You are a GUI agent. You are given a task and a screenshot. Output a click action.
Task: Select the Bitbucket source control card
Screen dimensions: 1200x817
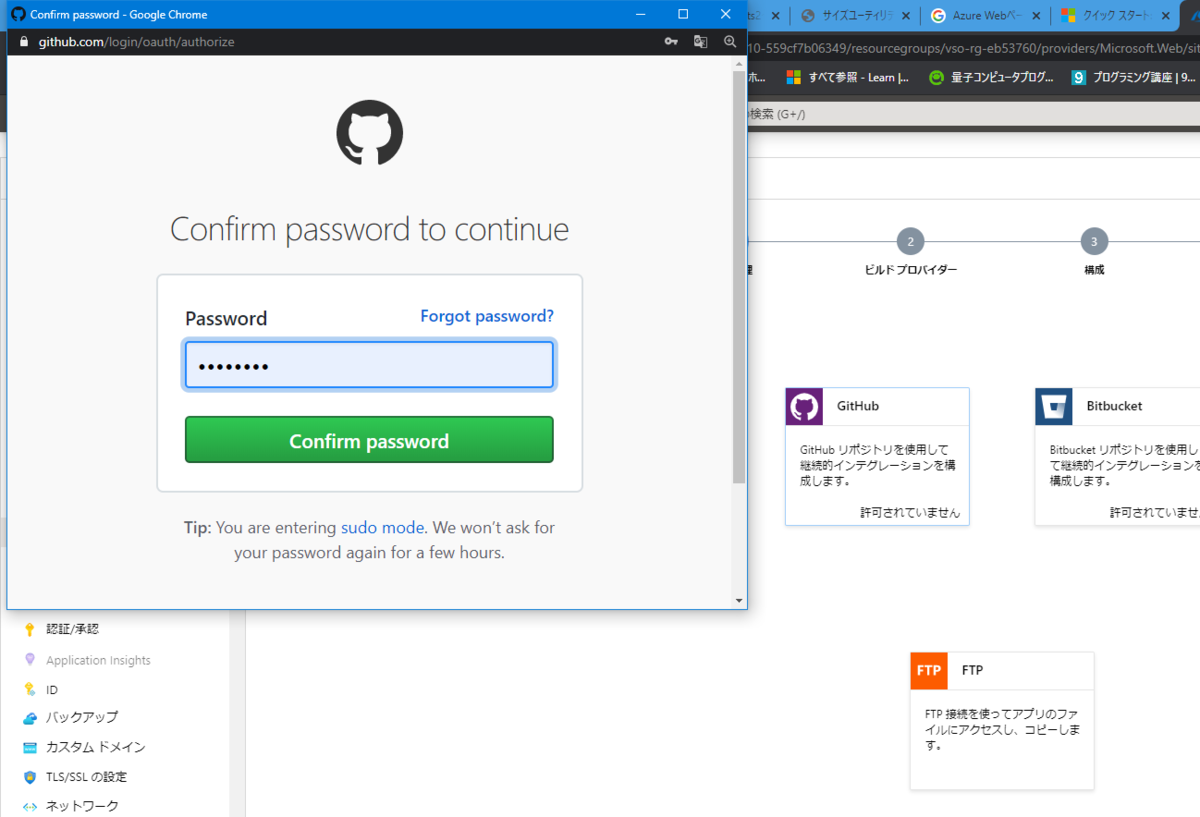1117,456
